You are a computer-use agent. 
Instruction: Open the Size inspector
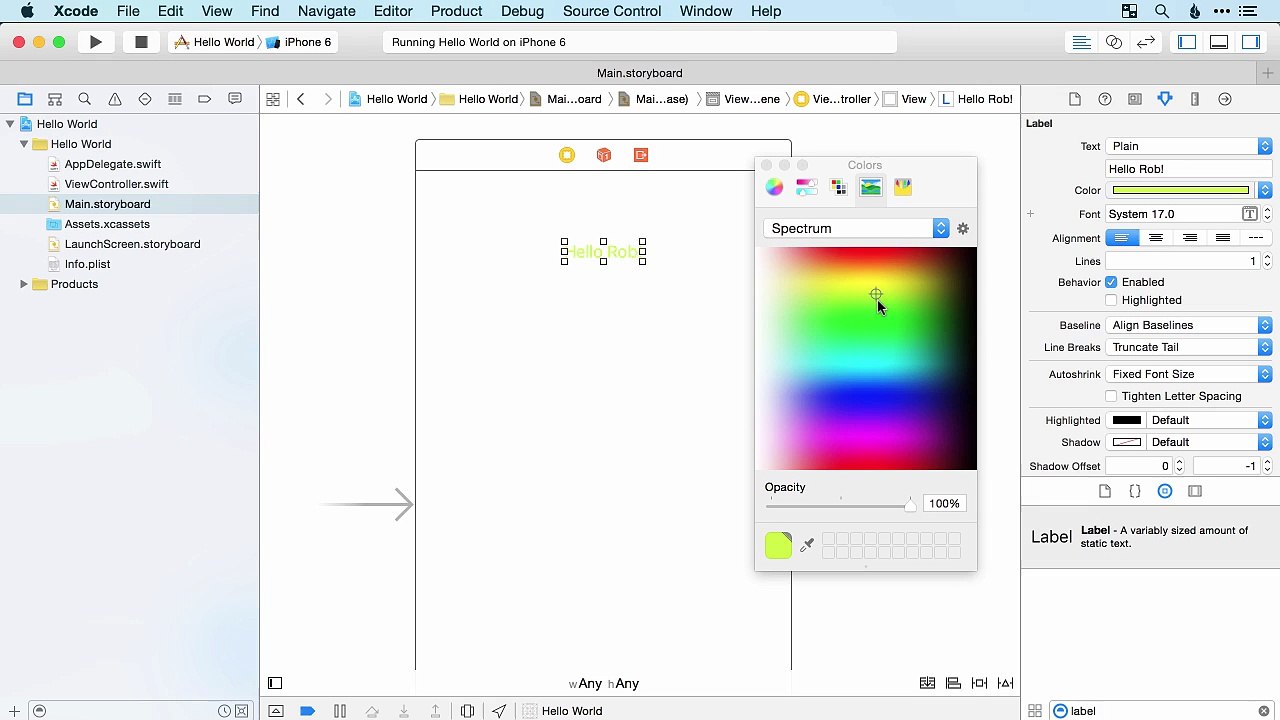[x=1195, y=99]
